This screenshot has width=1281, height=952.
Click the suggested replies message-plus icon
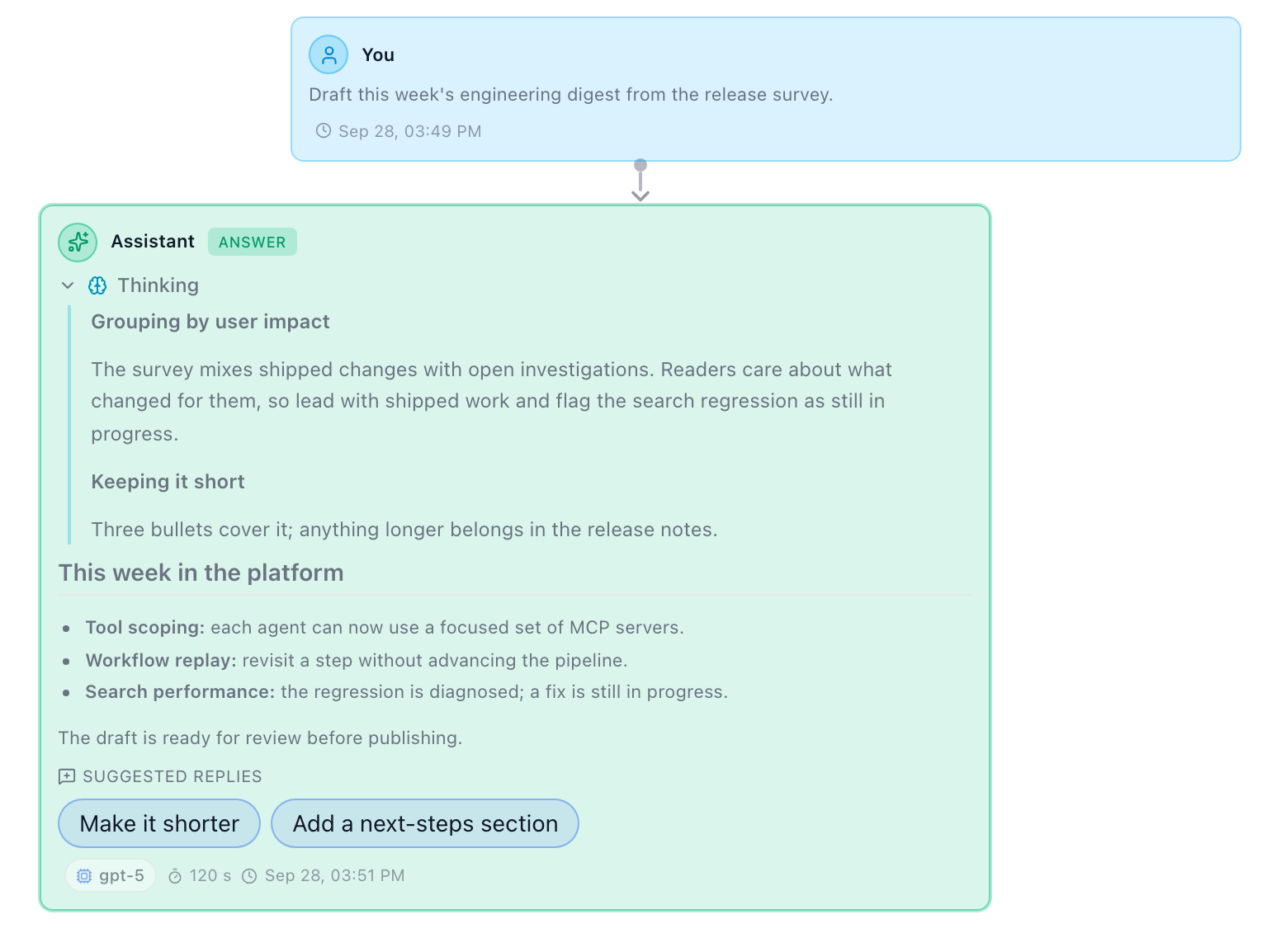67,776
